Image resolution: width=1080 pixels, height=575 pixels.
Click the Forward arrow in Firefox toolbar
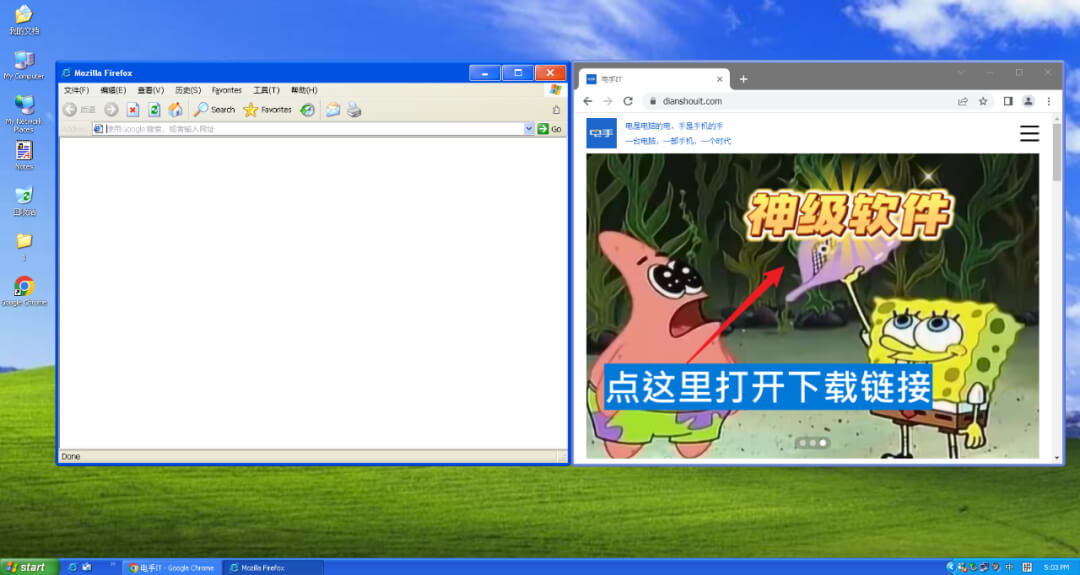click(111, 109)
